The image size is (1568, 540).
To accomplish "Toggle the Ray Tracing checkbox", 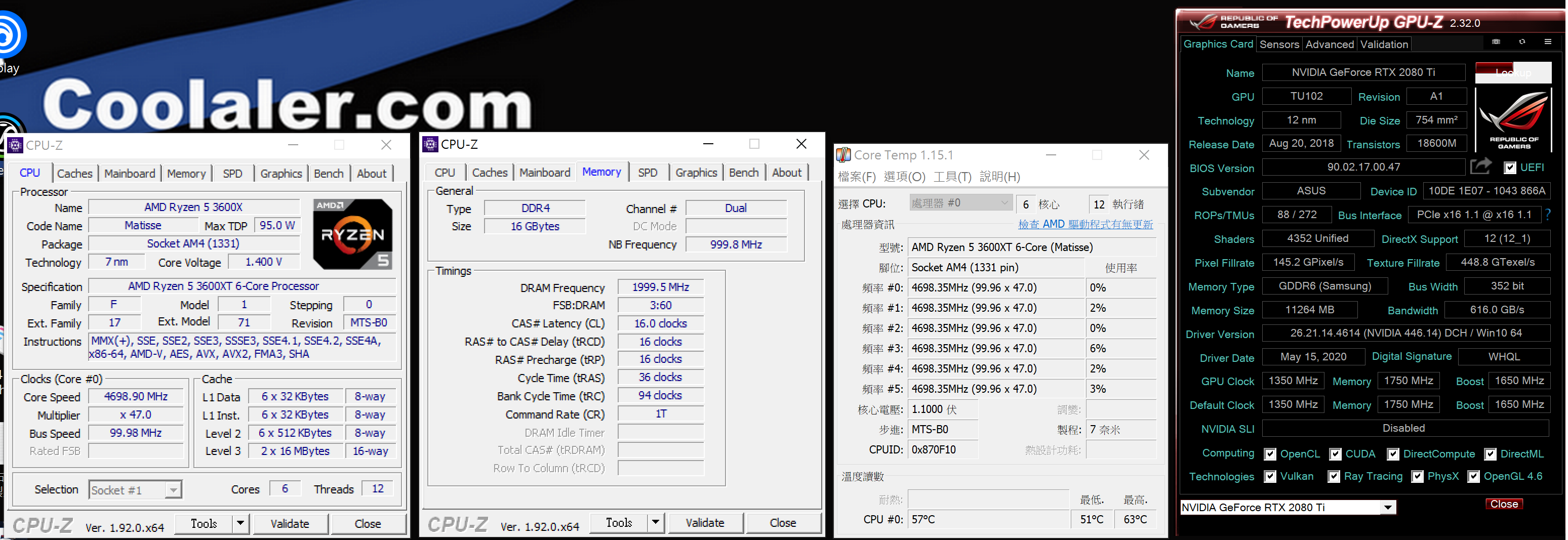I will click(1334, 477).
